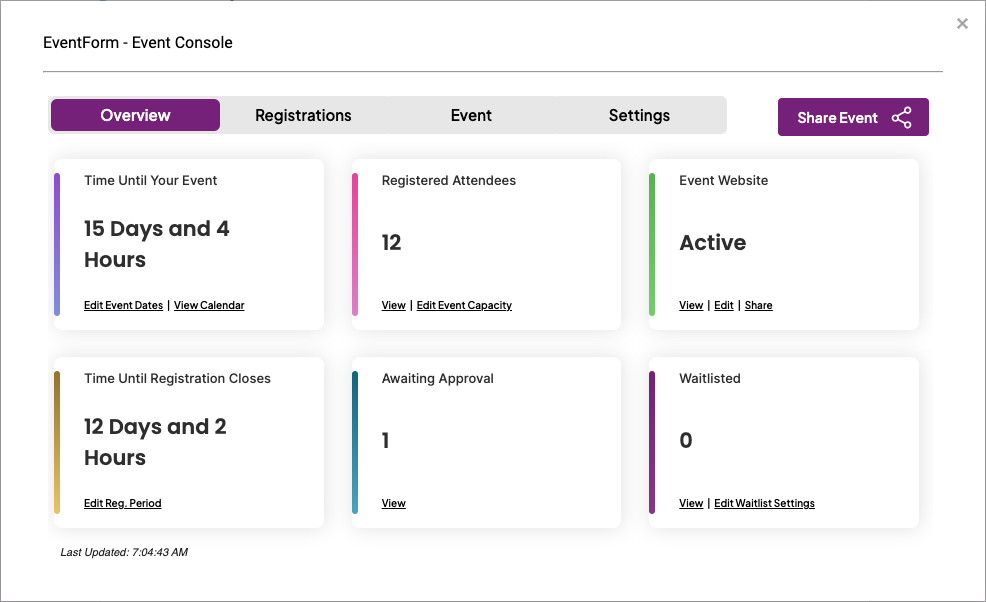Select the Overview tab
Screen dimensions: 986x602
click(x=134, y=115)
